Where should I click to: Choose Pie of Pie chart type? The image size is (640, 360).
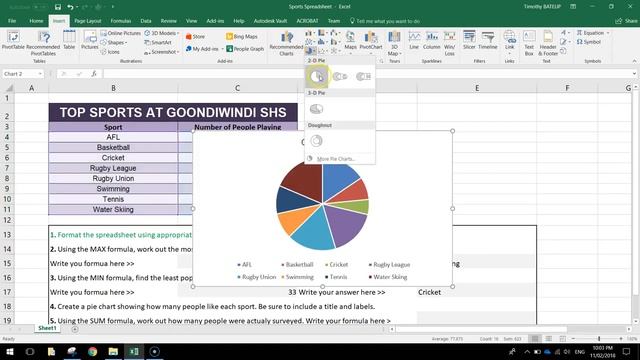coord(340,76)
